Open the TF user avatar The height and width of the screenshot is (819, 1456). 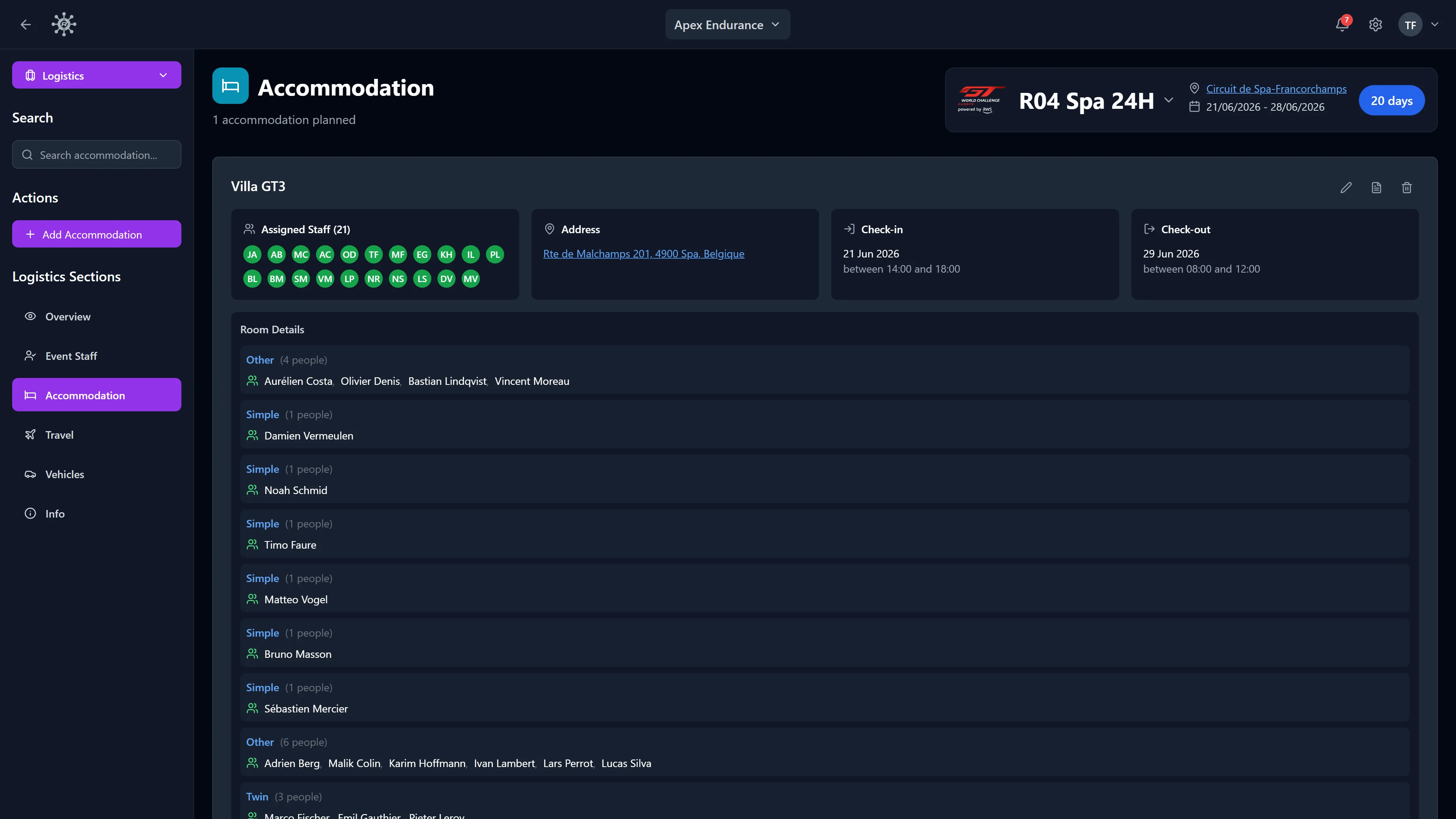[x=1410, y=24]
